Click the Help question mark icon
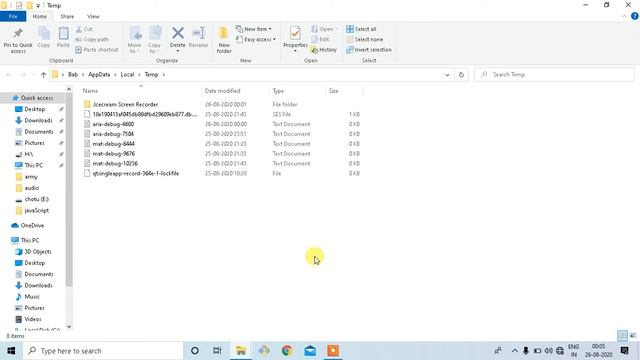 pyautogui.click(x=635, y=16)
